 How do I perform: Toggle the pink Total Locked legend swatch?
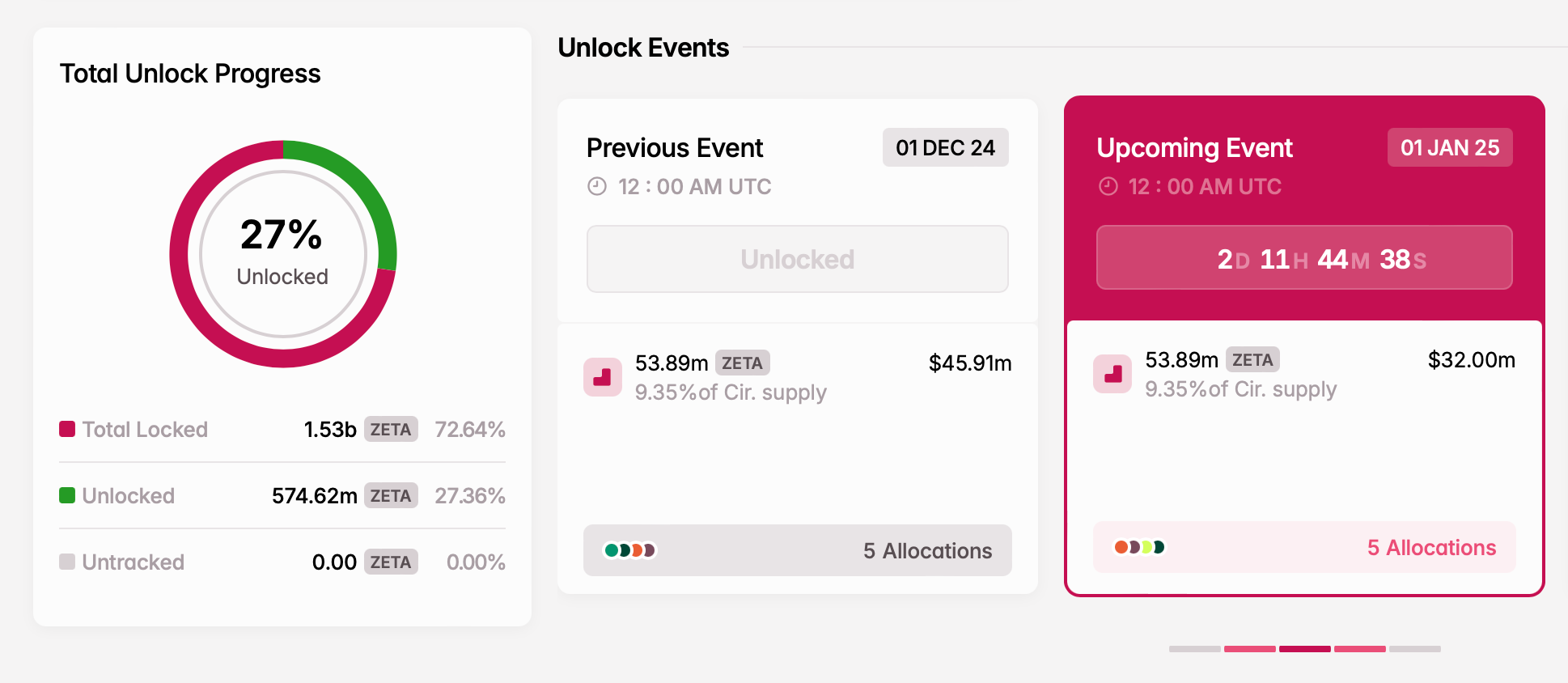coord(66,429)
